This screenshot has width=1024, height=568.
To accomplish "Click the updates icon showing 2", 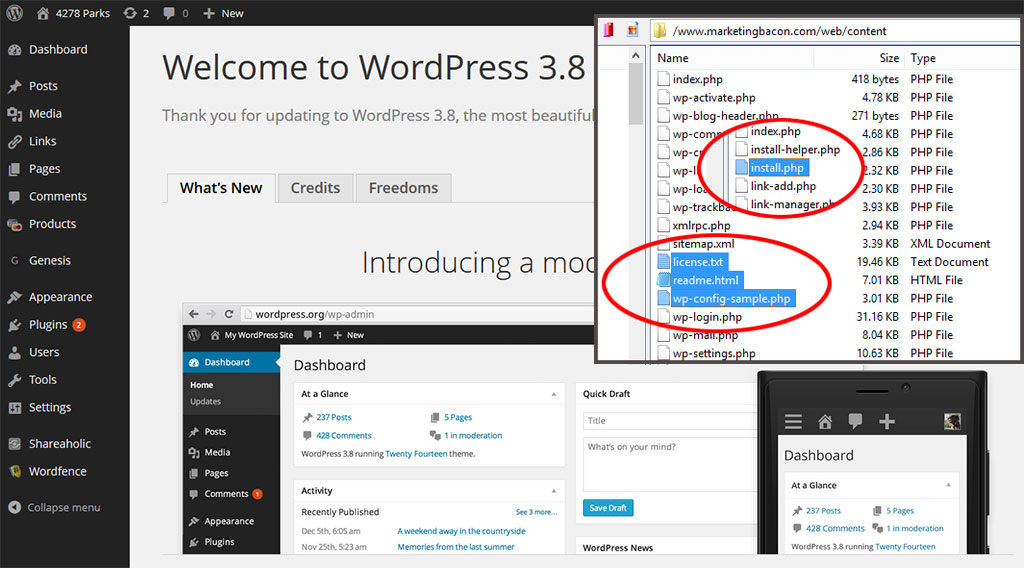I will coord(136,13).
